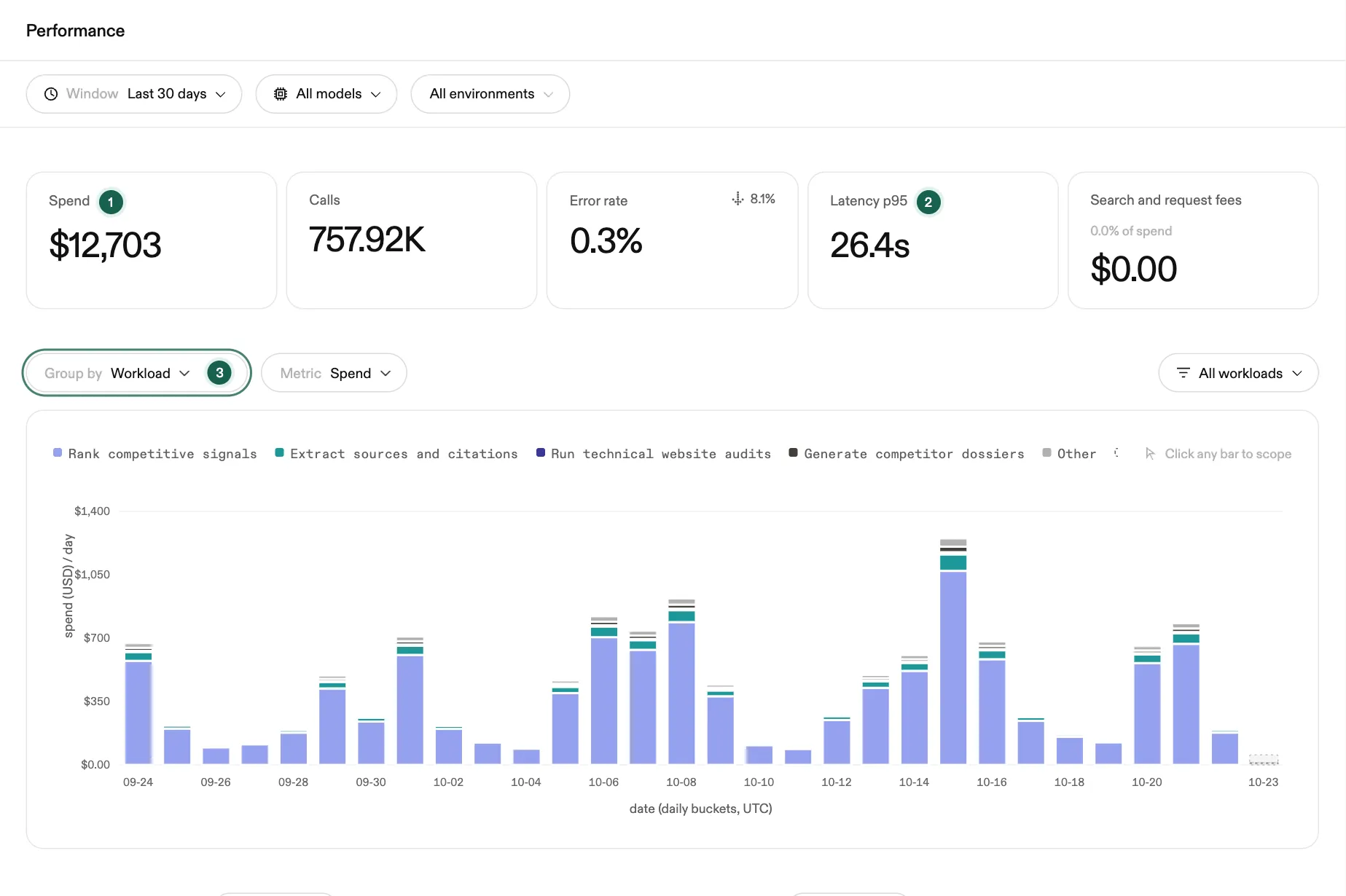Click the clock icon beside Window
Viewport: 1346px width, 896px height.
51,94
